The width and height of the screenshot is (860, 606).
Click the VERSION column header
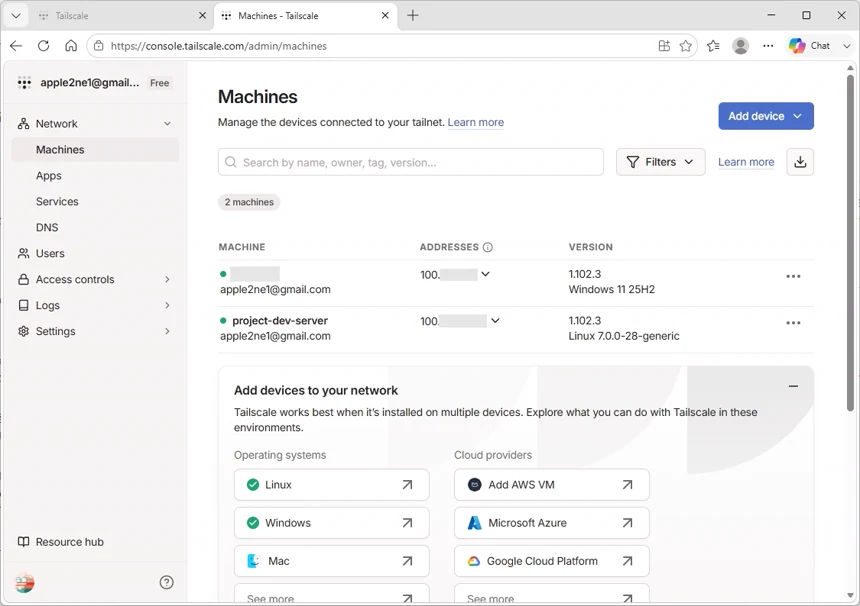point(591,247)
